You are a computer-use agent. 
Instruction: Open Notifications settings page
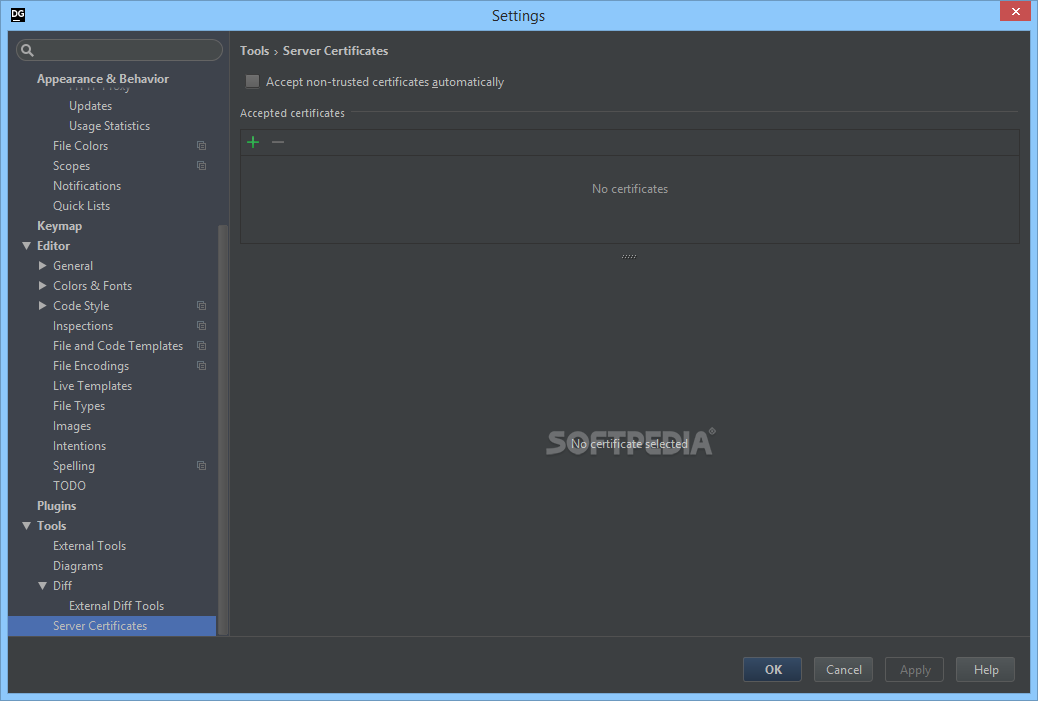tap(87, 186)
